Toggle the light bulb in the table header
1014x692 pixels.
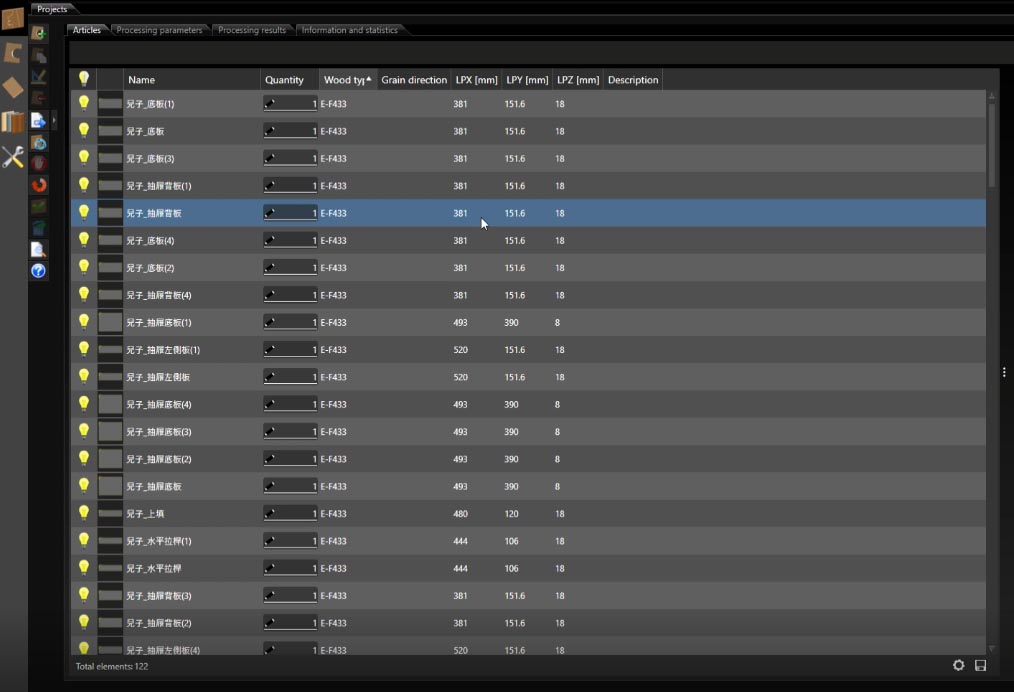pyautogui.click(x=84, y=79)
